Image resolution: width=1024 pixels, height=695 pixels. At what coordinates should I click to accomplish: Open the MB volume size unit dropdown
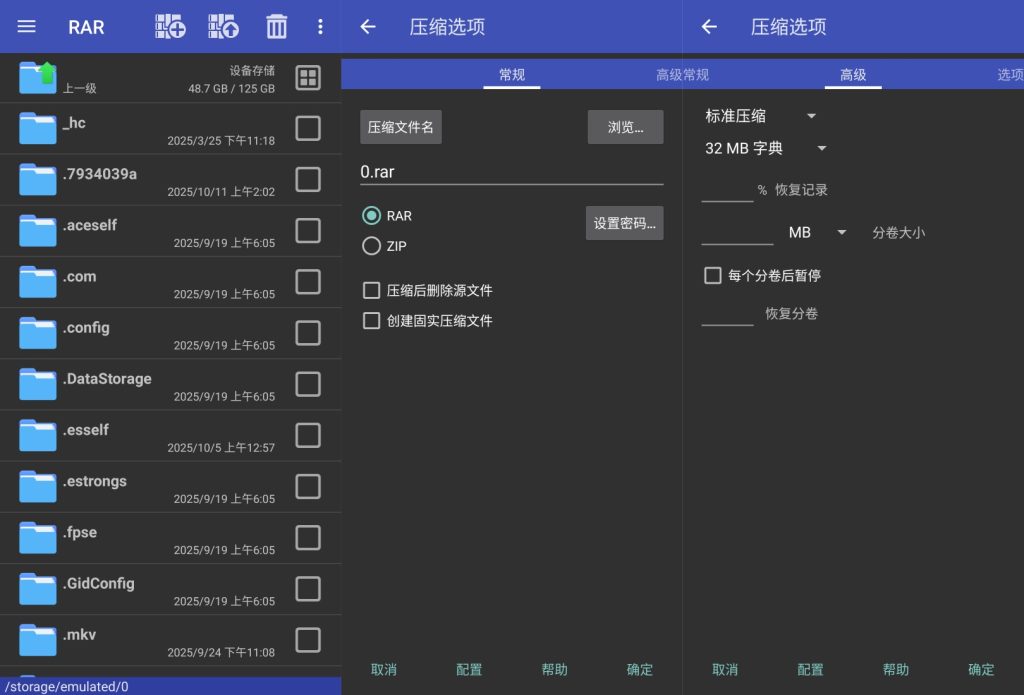pos(816,232)
